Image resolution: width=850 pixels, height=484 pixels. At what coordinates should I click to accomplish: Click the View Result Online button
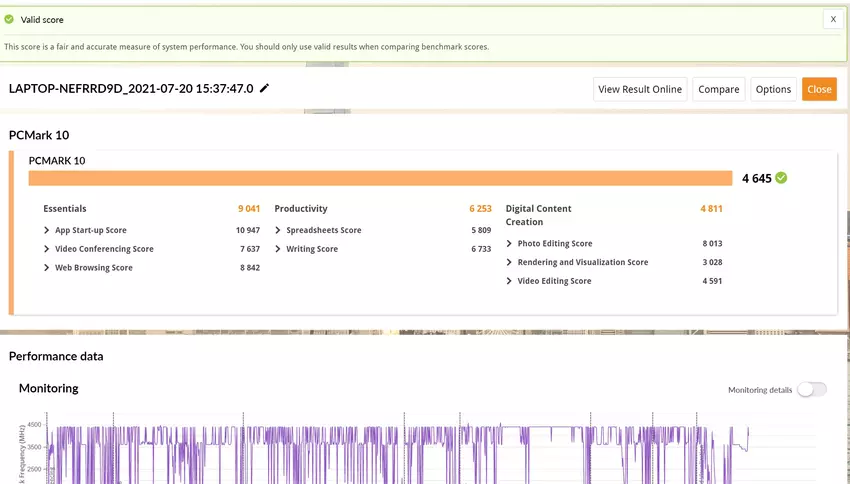click(640, 89)
